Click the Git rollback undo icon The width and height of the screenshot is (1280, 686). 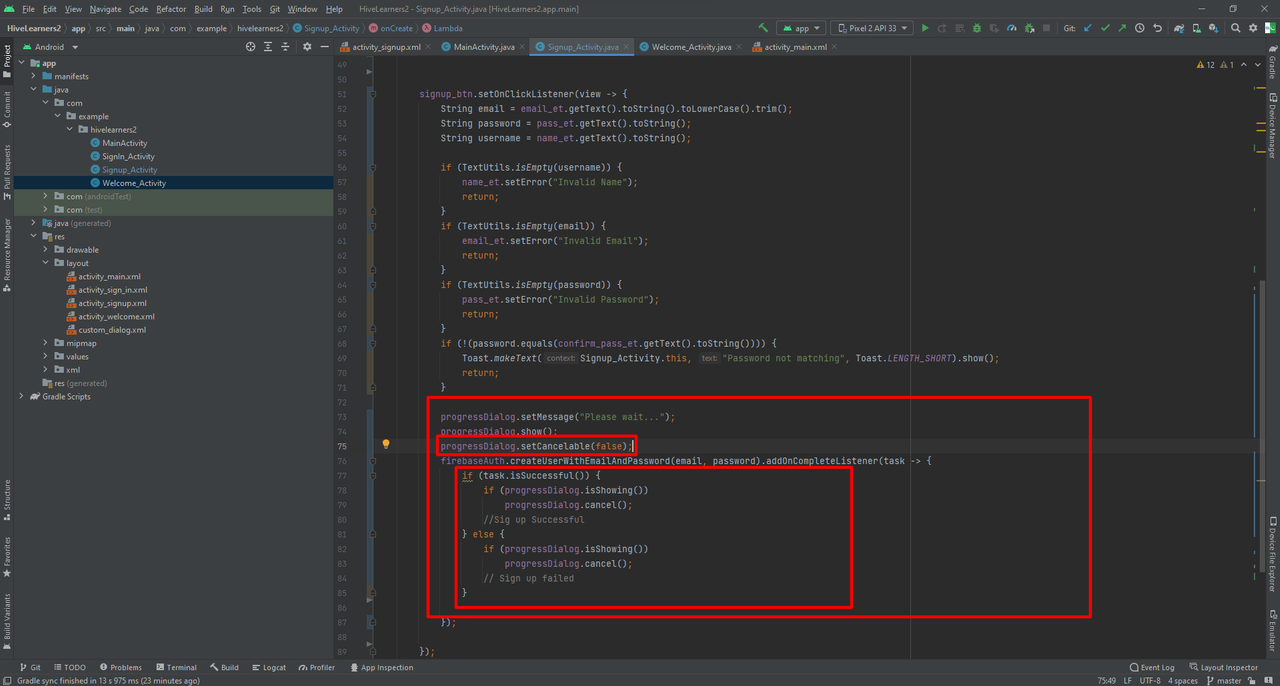[x=1157, y=28]
